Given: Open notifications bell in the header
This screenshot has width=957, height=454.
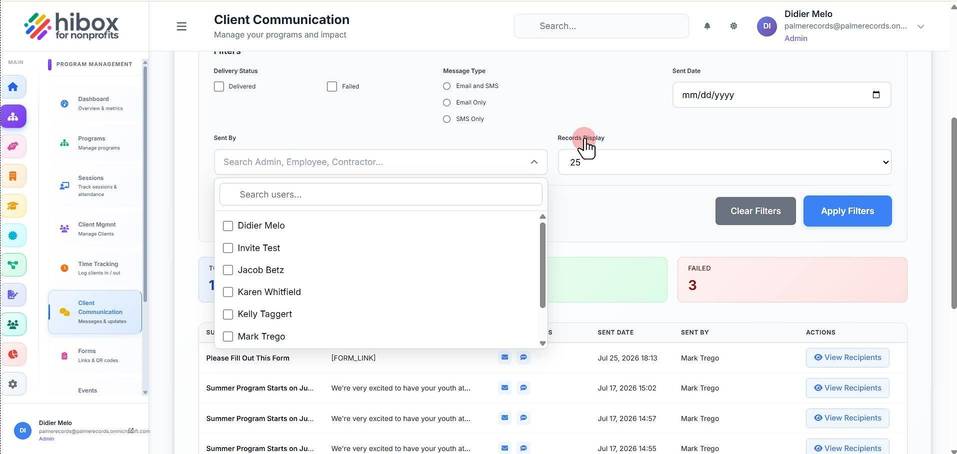Looking at the screenshot, I should [707, 26].
